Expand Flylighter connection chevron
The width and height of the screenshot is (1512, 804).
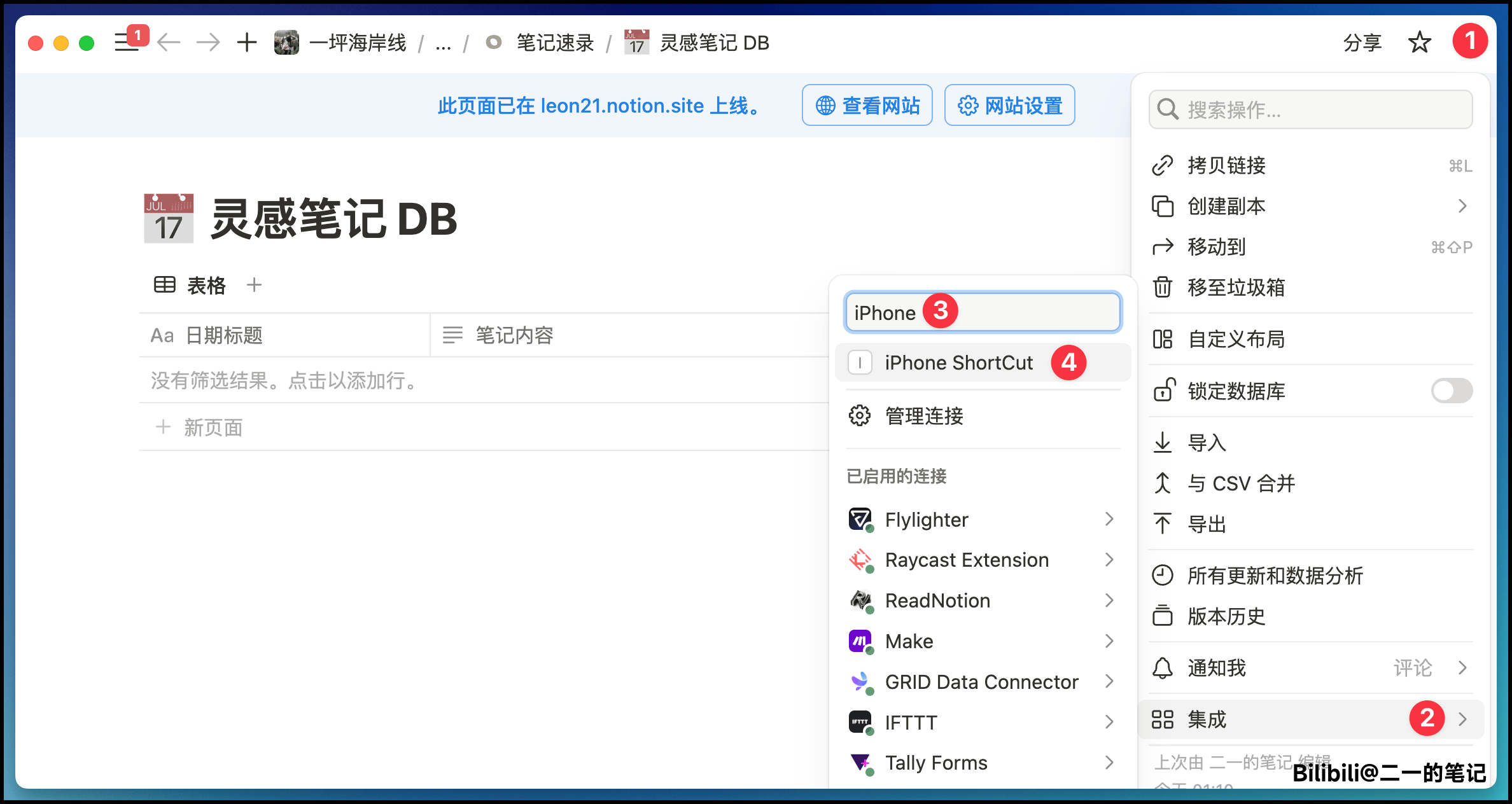1109,519
